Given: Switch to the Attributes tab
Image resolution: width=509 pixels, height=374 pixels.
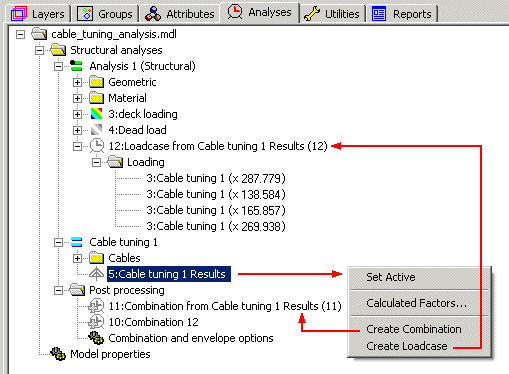Looking at the screenshot, I should click(180, 14).
